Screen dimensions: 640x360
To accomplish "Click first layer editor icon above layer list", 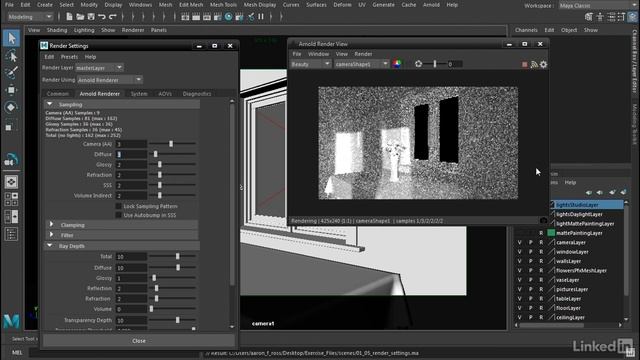I will (588, 192).
